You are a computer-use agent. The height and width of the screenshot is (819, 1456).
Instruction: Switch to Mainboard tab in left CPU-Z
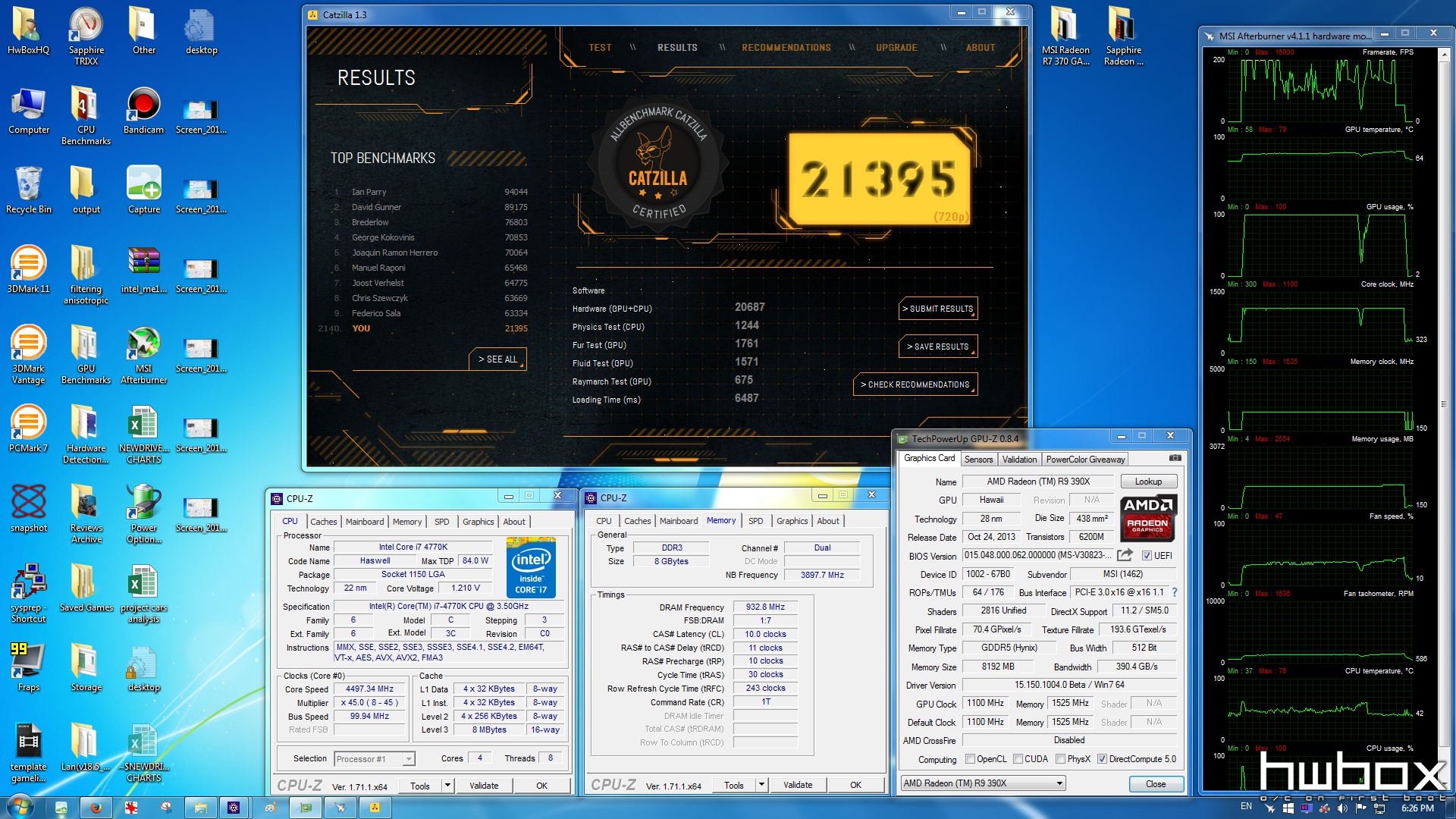coord(365,522)
